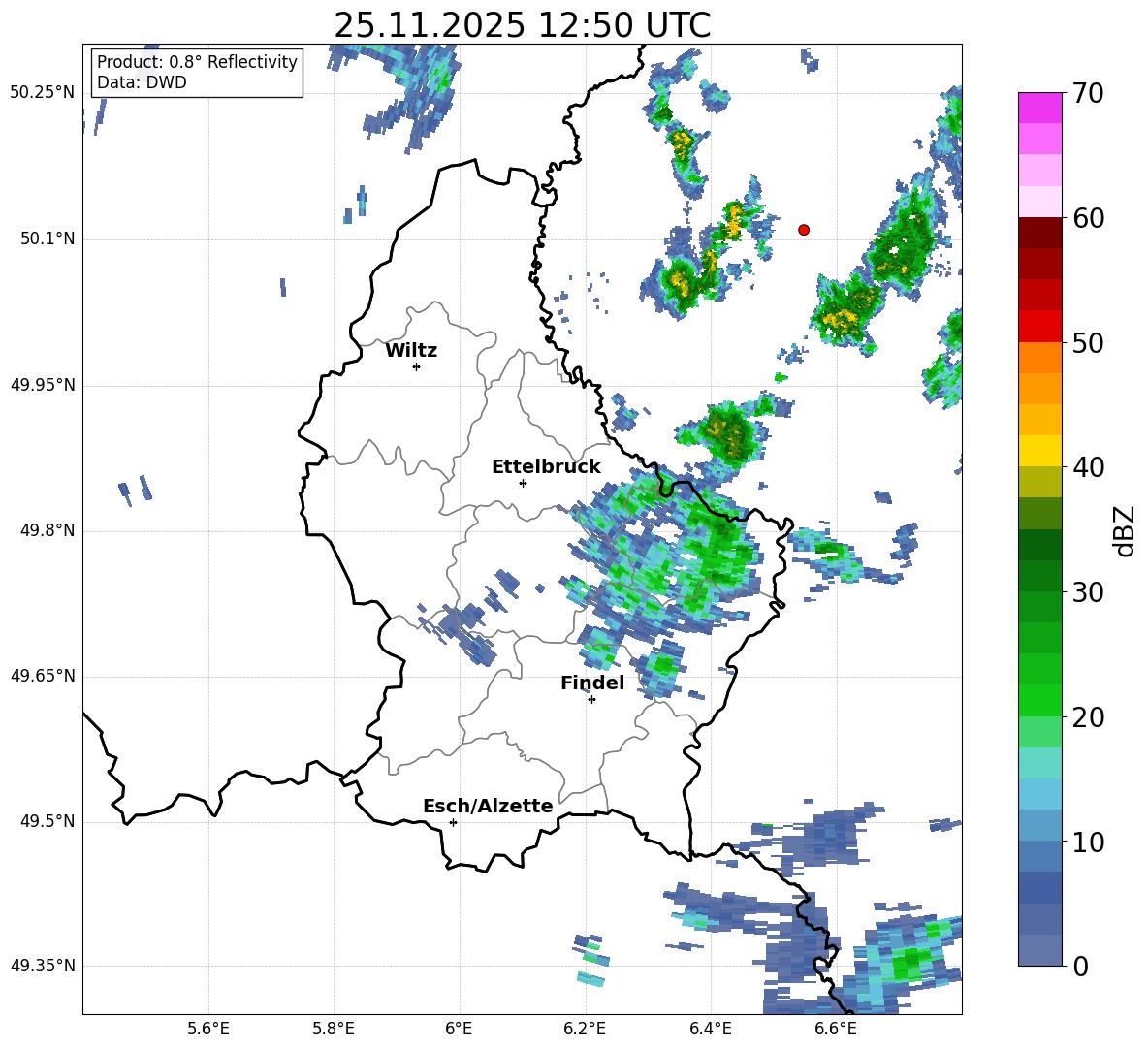Screen dimensions: 1148x1048
Task: Click the 50.25°N latitude label
Action: tap(43, 93)
